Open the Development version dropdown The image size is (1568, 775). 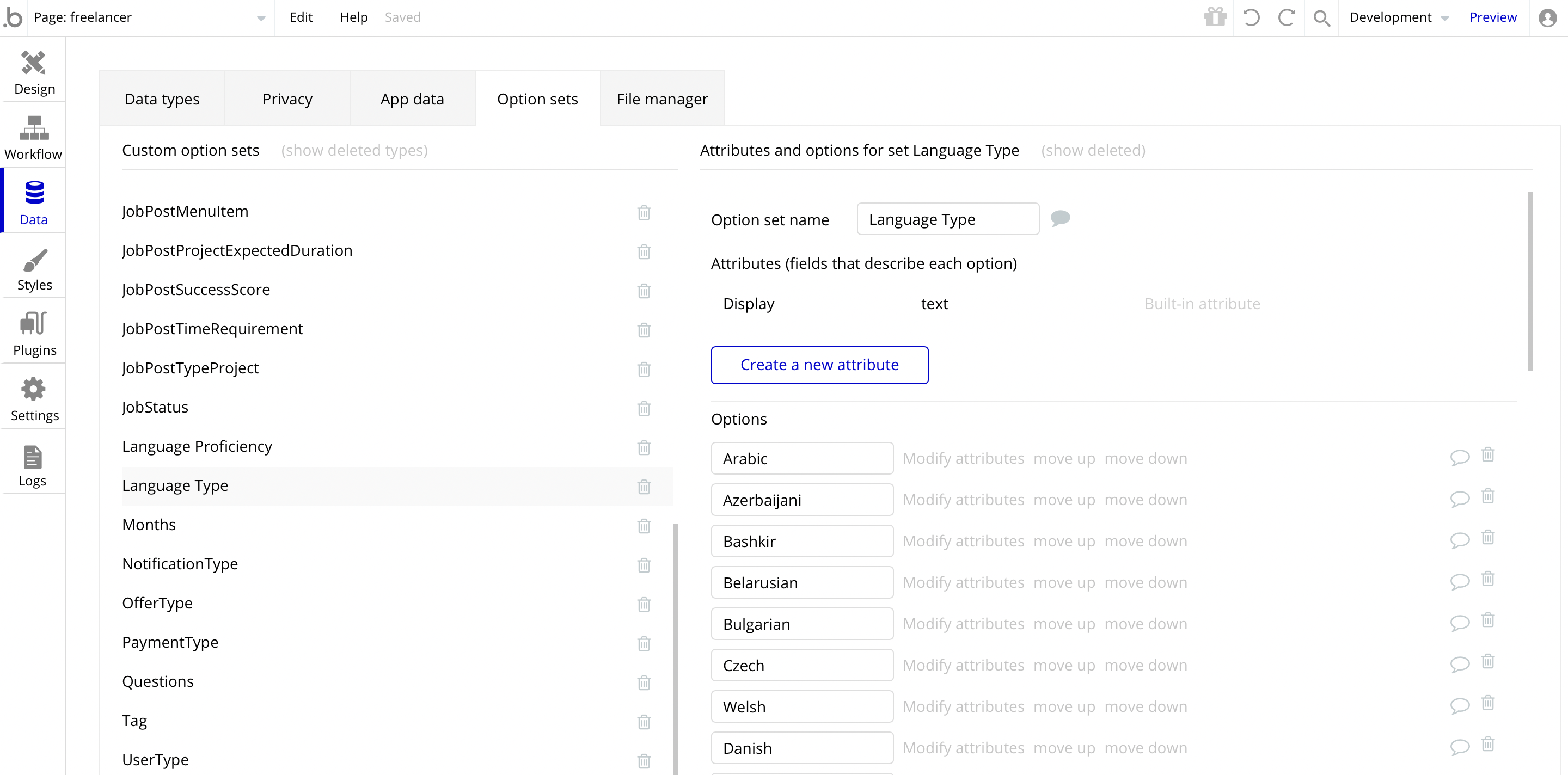(1398, 17)
